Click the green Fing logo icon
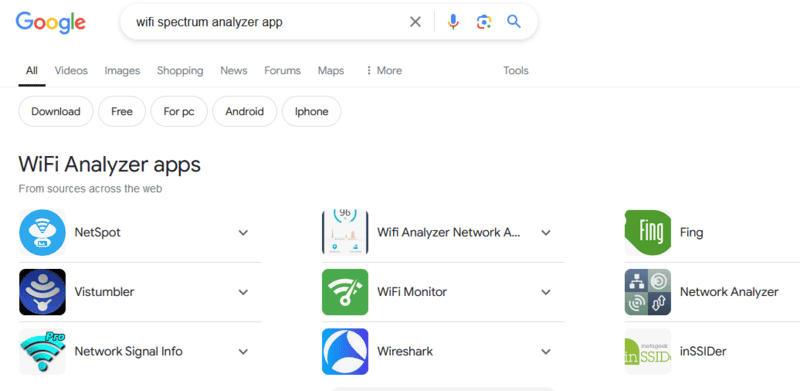The width and height of the screenshot is (800, 391). pyautogui.click(x=648, y=233)
